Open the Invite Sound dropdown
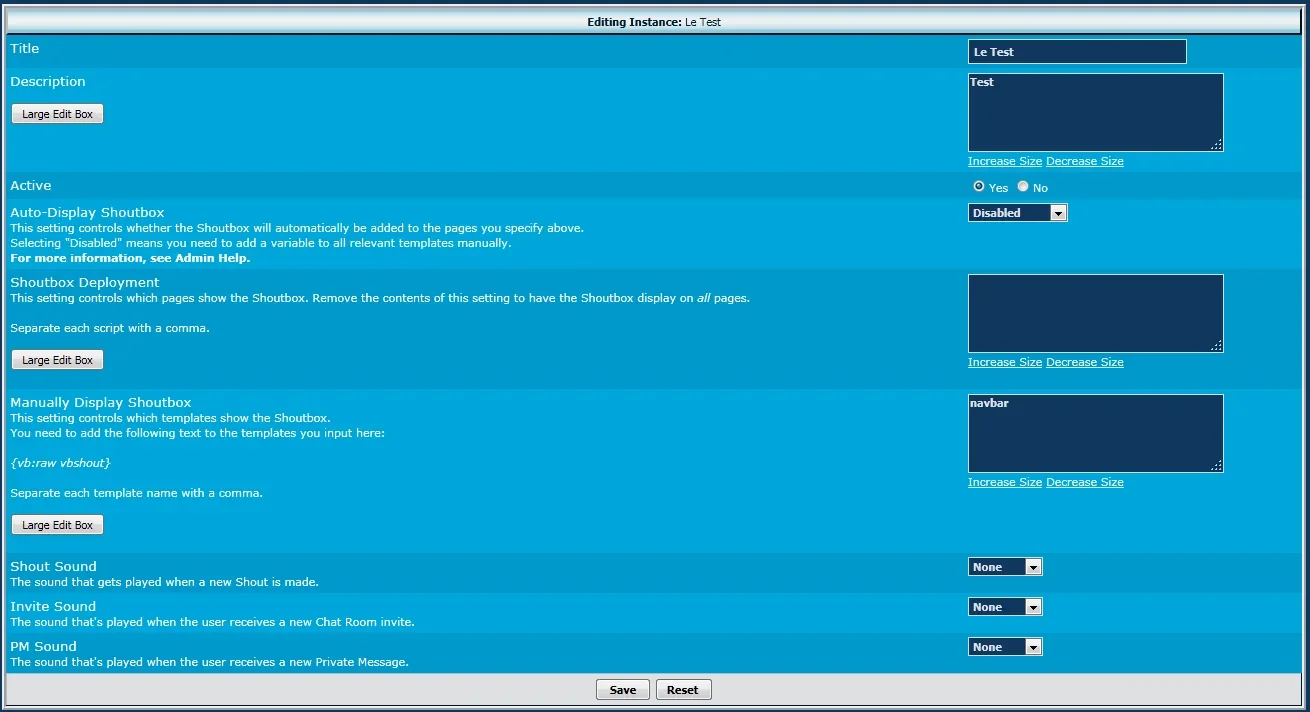This screenshot has width=1310, height=712. point(1005,607)
